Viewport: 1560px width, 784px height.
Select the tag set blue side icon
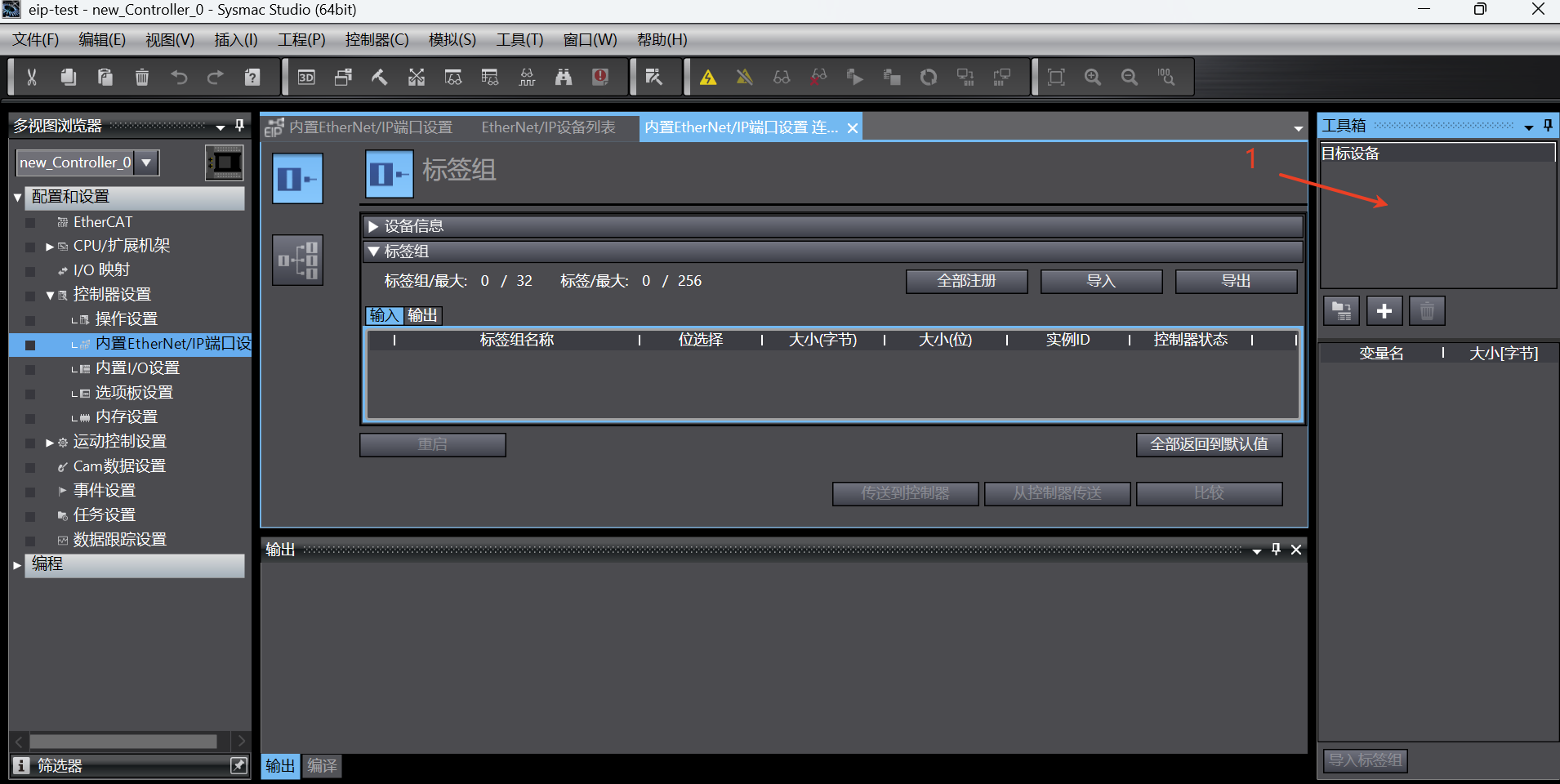coord(297,178)
